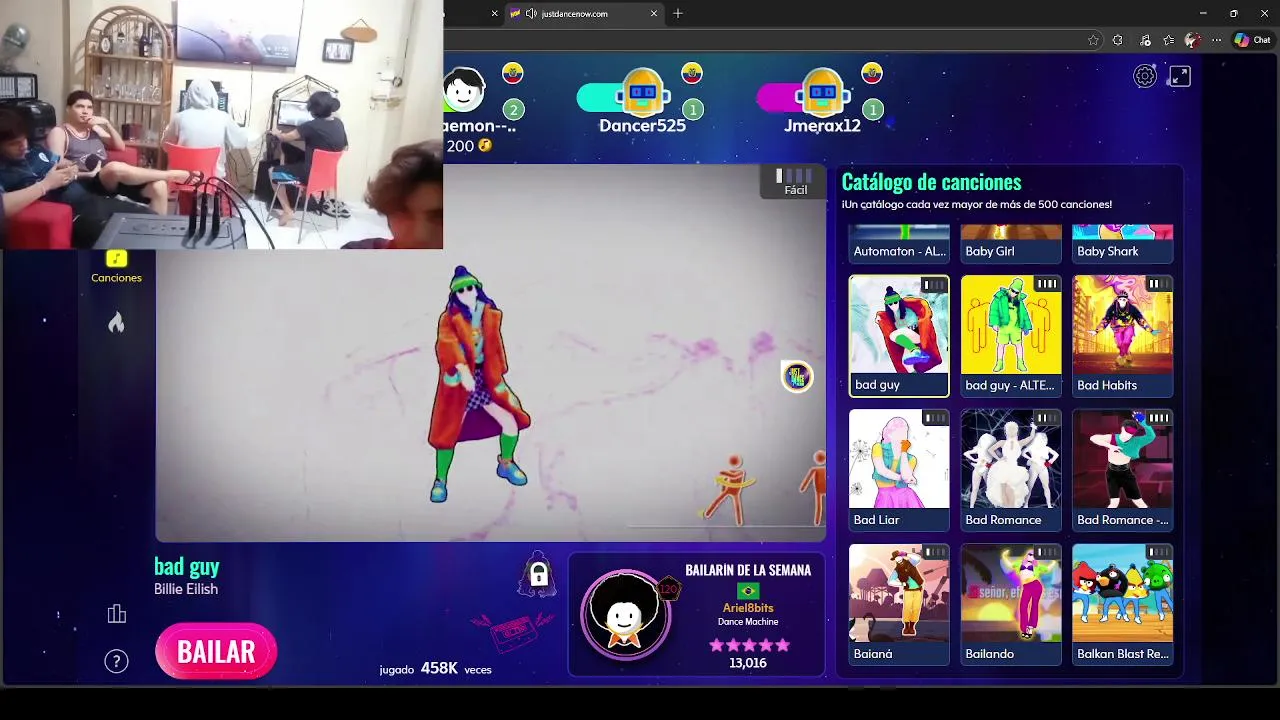Viewport: 1280px width, 720px height.
Task: Bookmark page with the star icon
Action: [x=1093, y=40]
